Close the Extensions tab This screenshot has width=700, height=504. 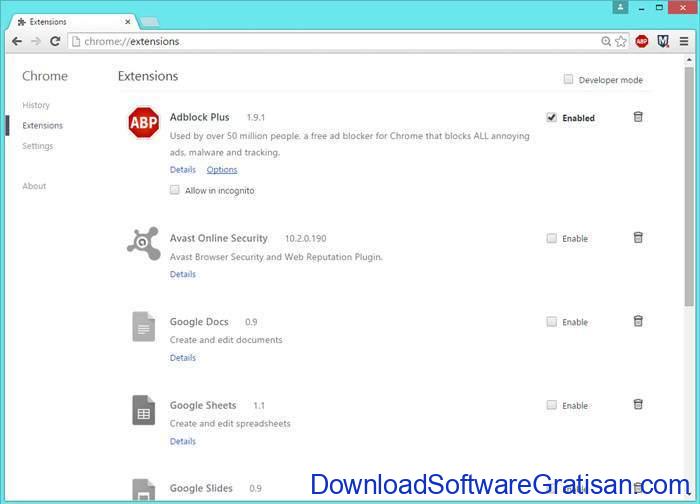[128, 21]
